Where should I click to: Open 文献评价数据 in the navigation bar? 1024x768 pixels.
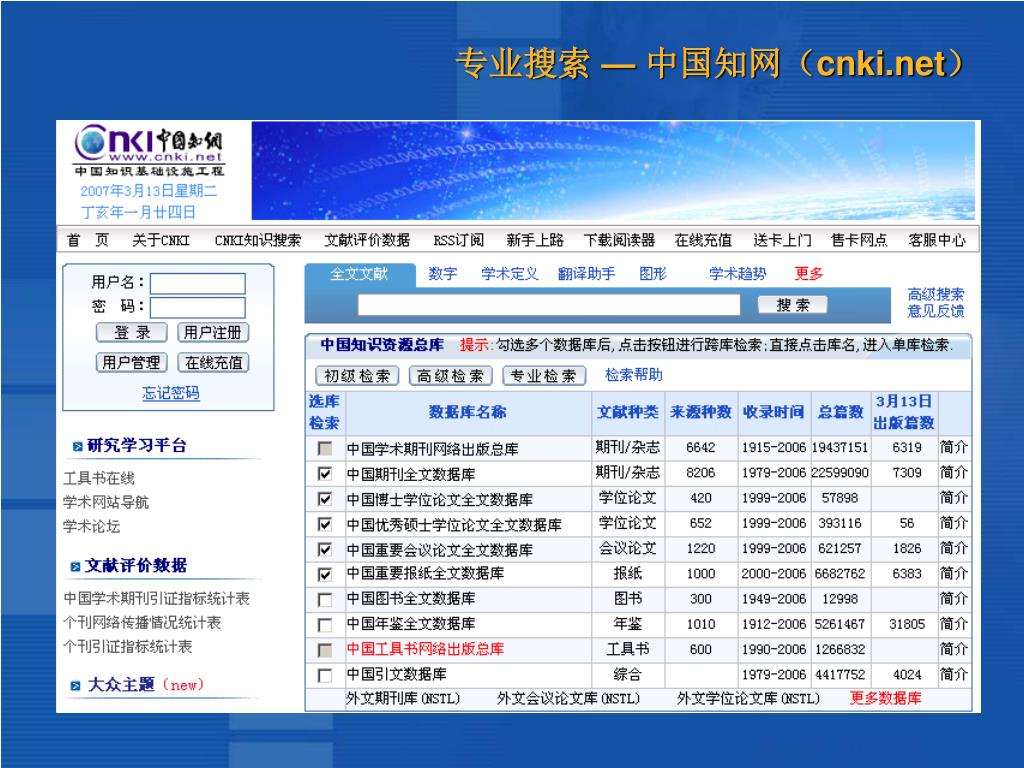(x=367, y=240)
